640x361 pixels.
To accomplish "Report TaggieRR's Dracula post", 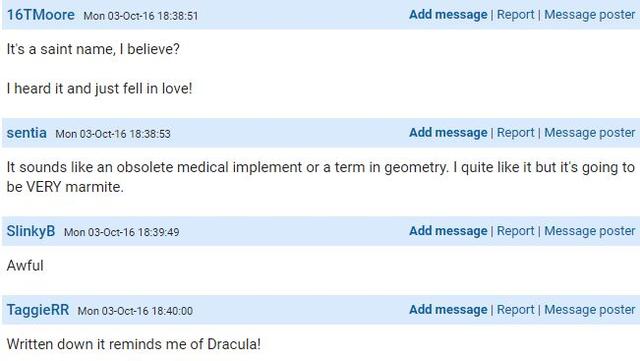I will [515, 310].
